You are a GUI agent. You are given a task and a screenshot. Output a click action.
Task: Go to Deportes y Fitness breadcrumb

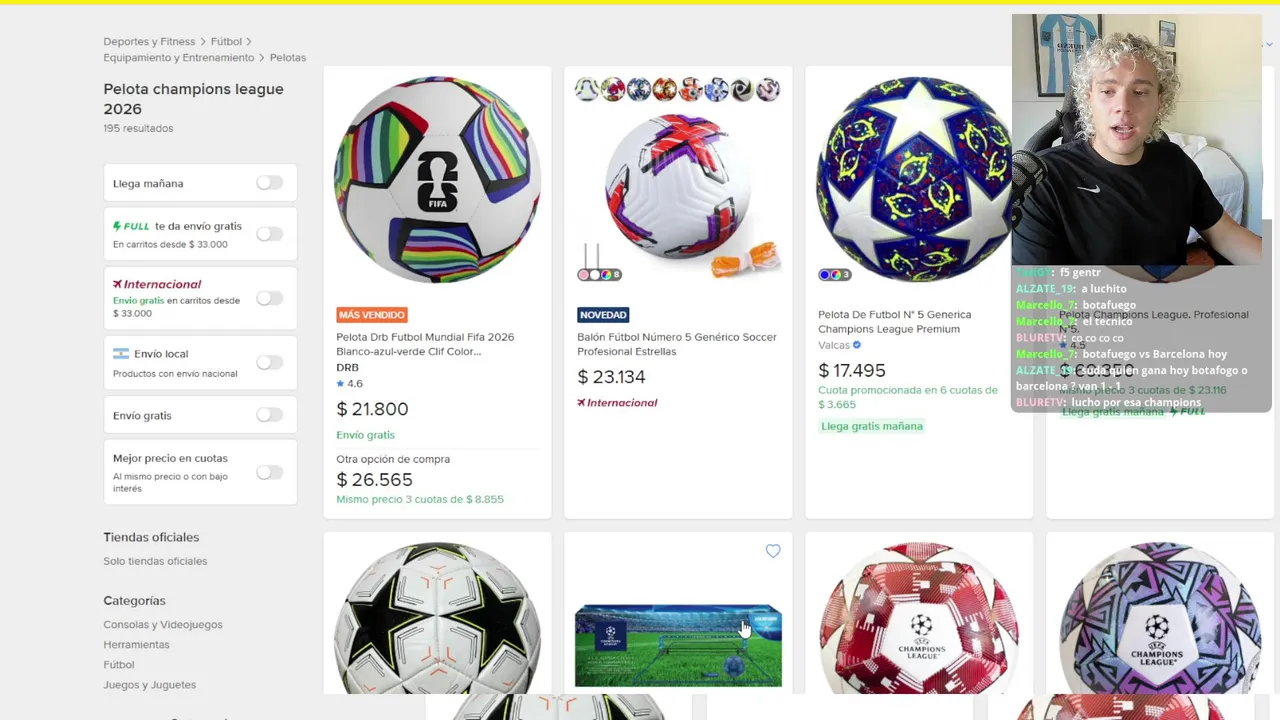point(149,42)
